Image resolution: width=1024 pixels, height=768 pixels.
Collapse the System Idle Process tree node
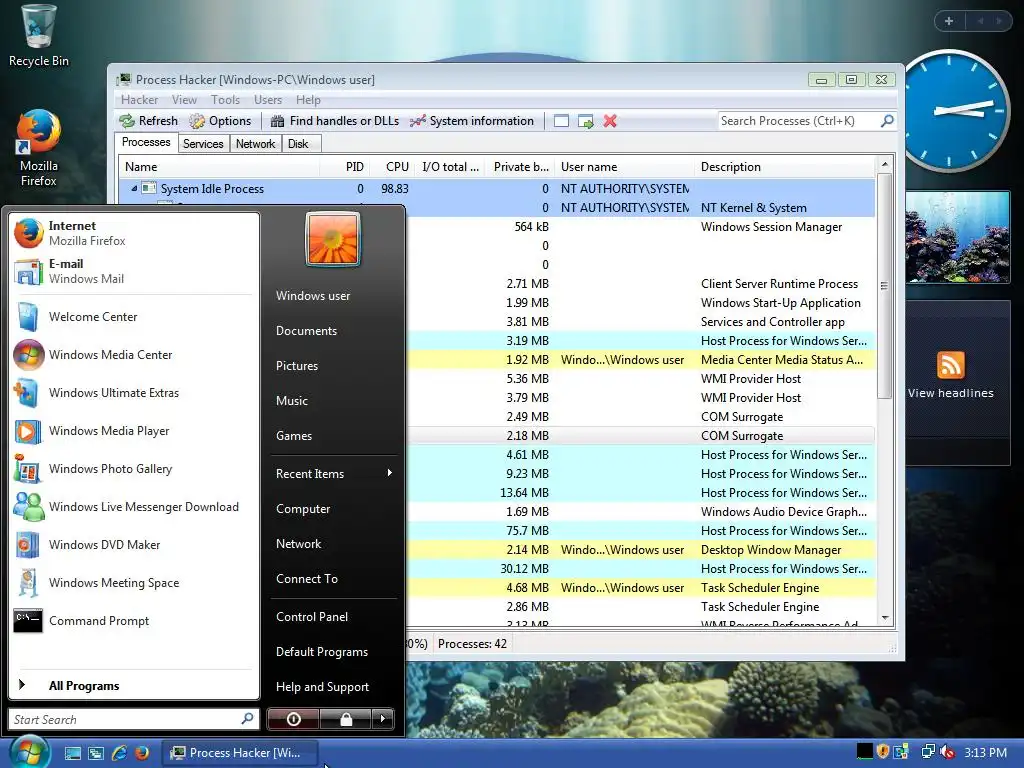[x=134, y=188]
